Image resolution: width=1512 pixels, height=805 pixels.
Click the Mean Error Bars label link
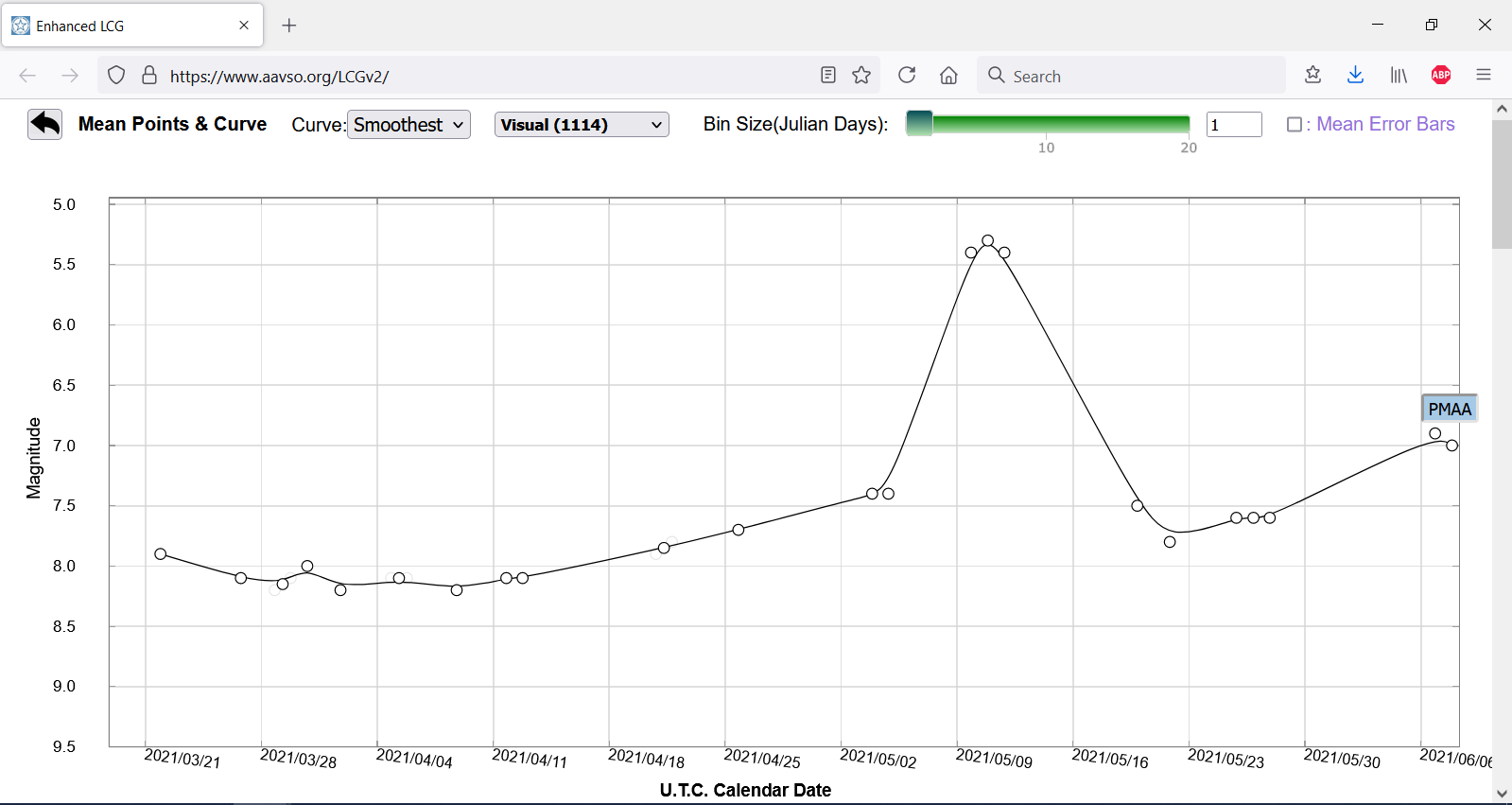(x=1384, y=124)
